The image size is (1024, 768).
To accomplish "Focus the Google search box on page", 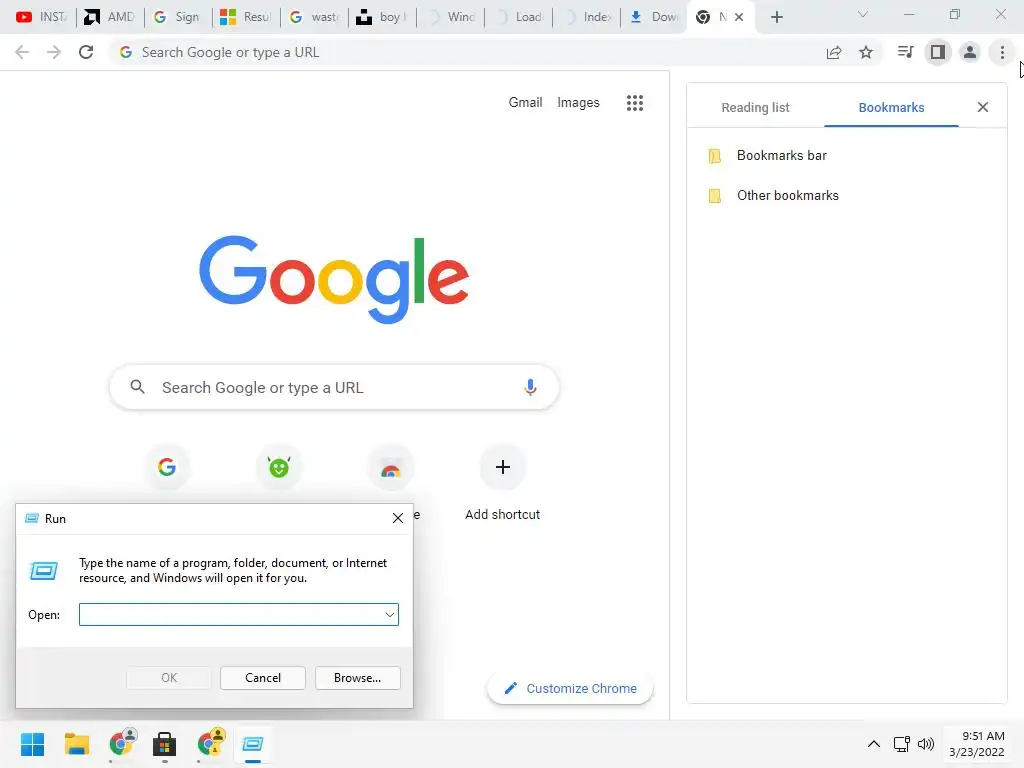I will 334,387.
